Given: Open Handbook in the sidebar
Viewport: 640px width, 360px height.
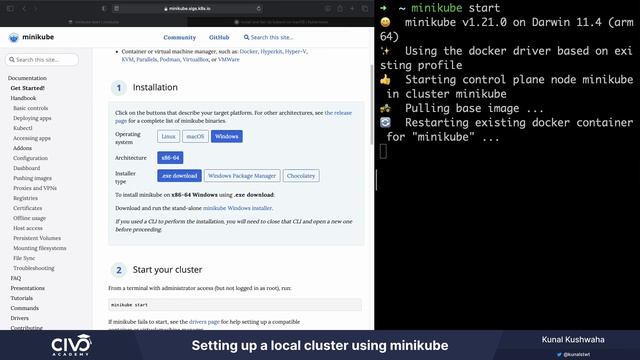Looking at the screenshot, I should (23, 98).
